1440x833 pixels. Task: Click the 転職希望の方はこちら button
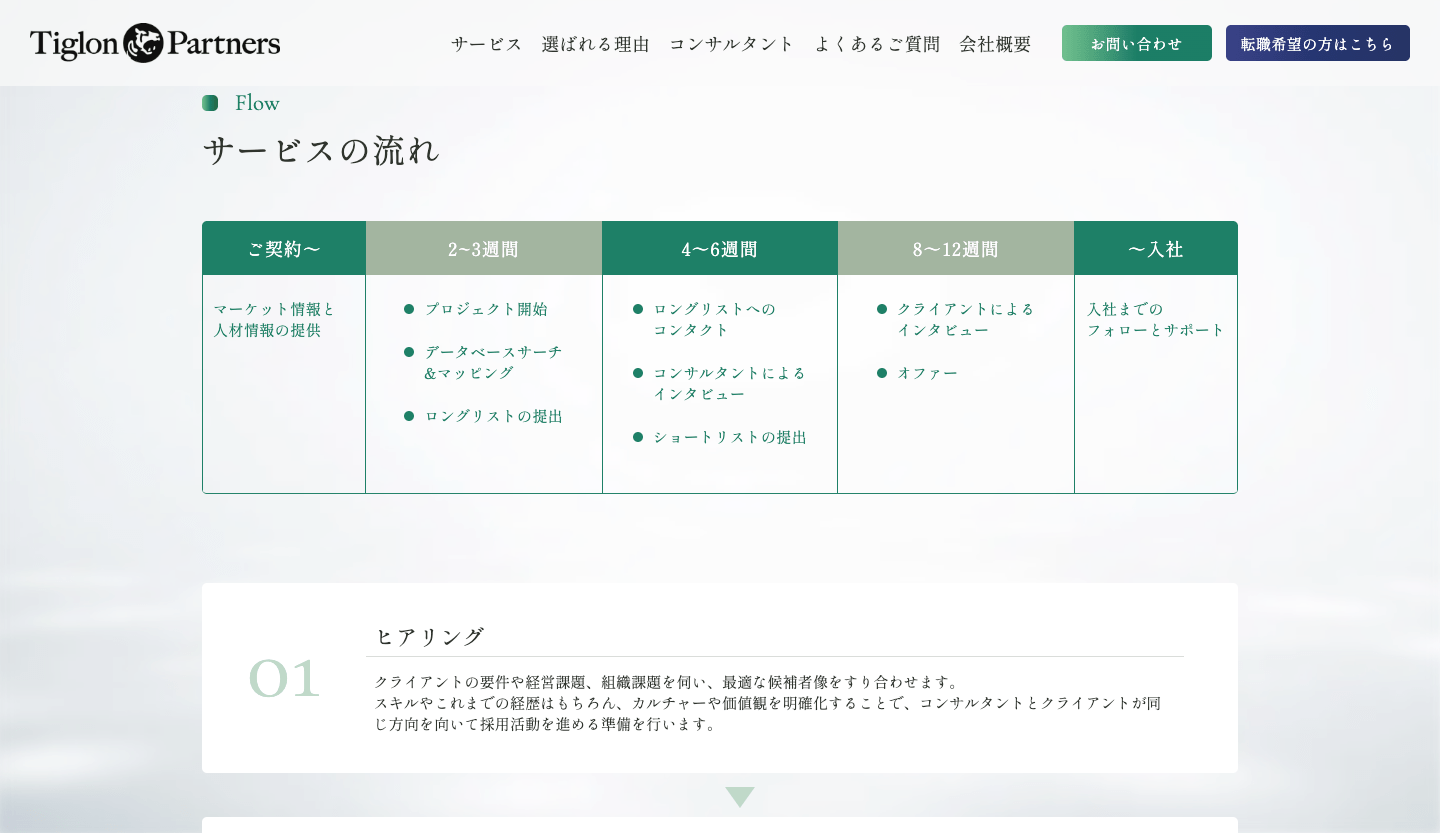pyautogui.click(x=1317, y=43)
